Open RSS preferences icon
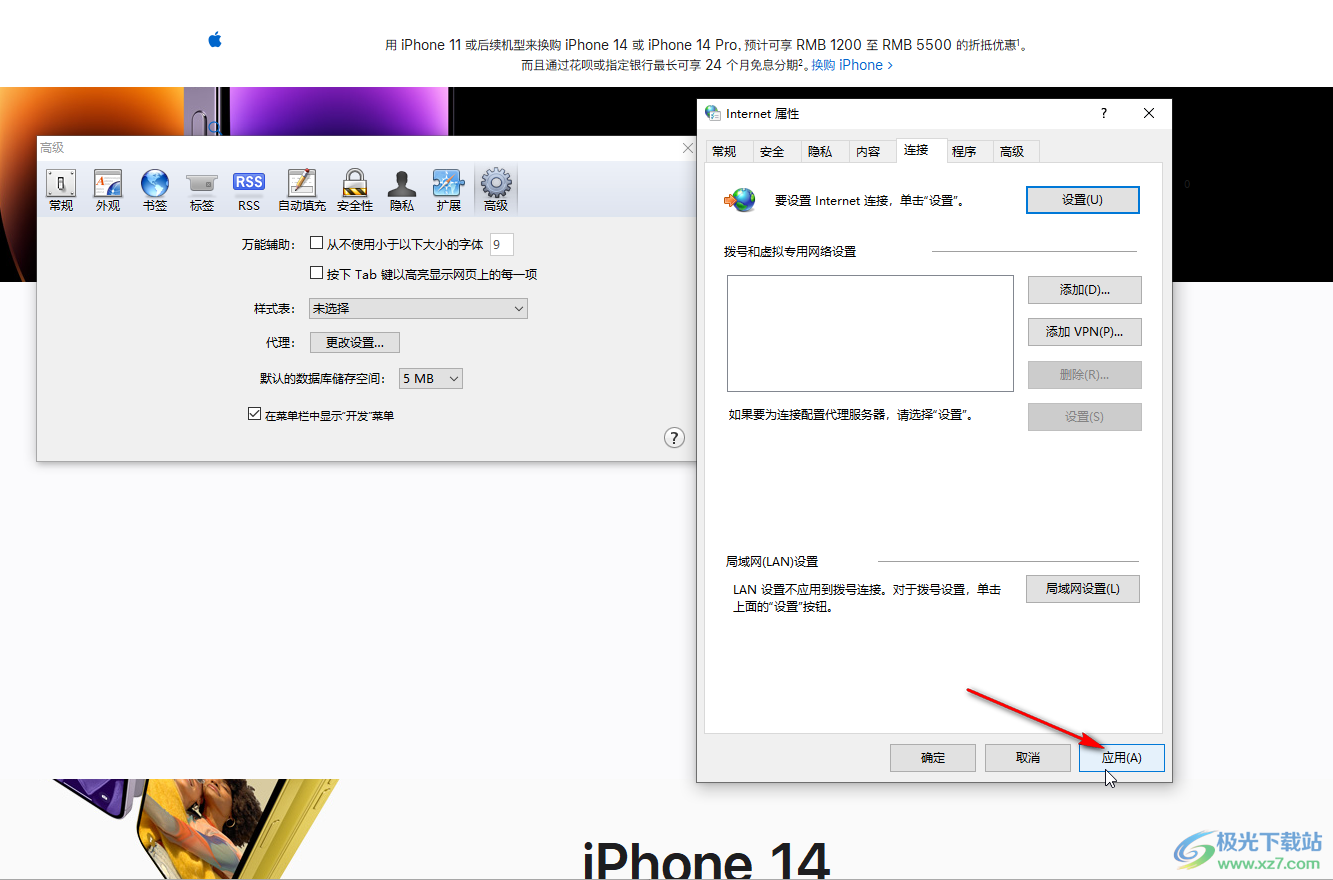 pos(249,190)
